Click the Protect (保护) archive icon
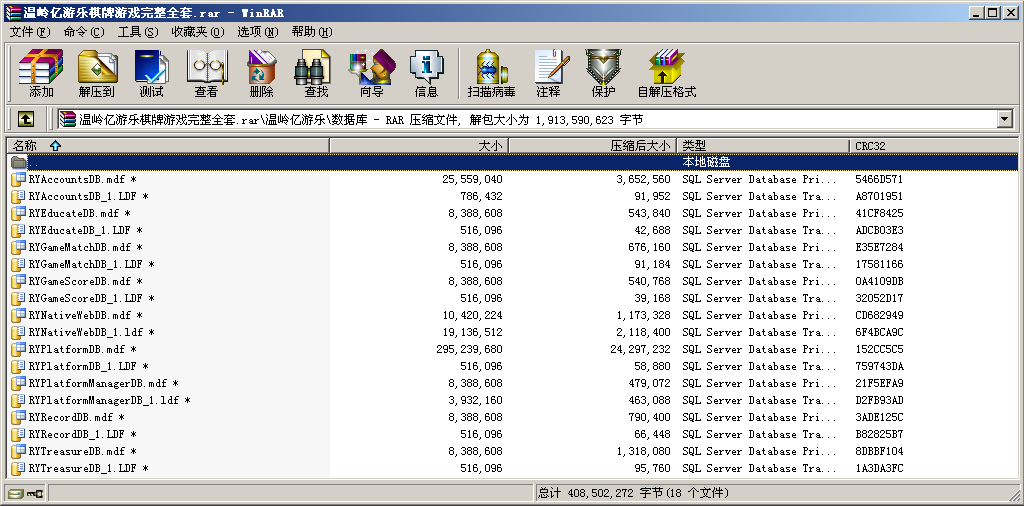Viewport: 1024px width, 506px height. pyautogui.click(x=603, y=74)
